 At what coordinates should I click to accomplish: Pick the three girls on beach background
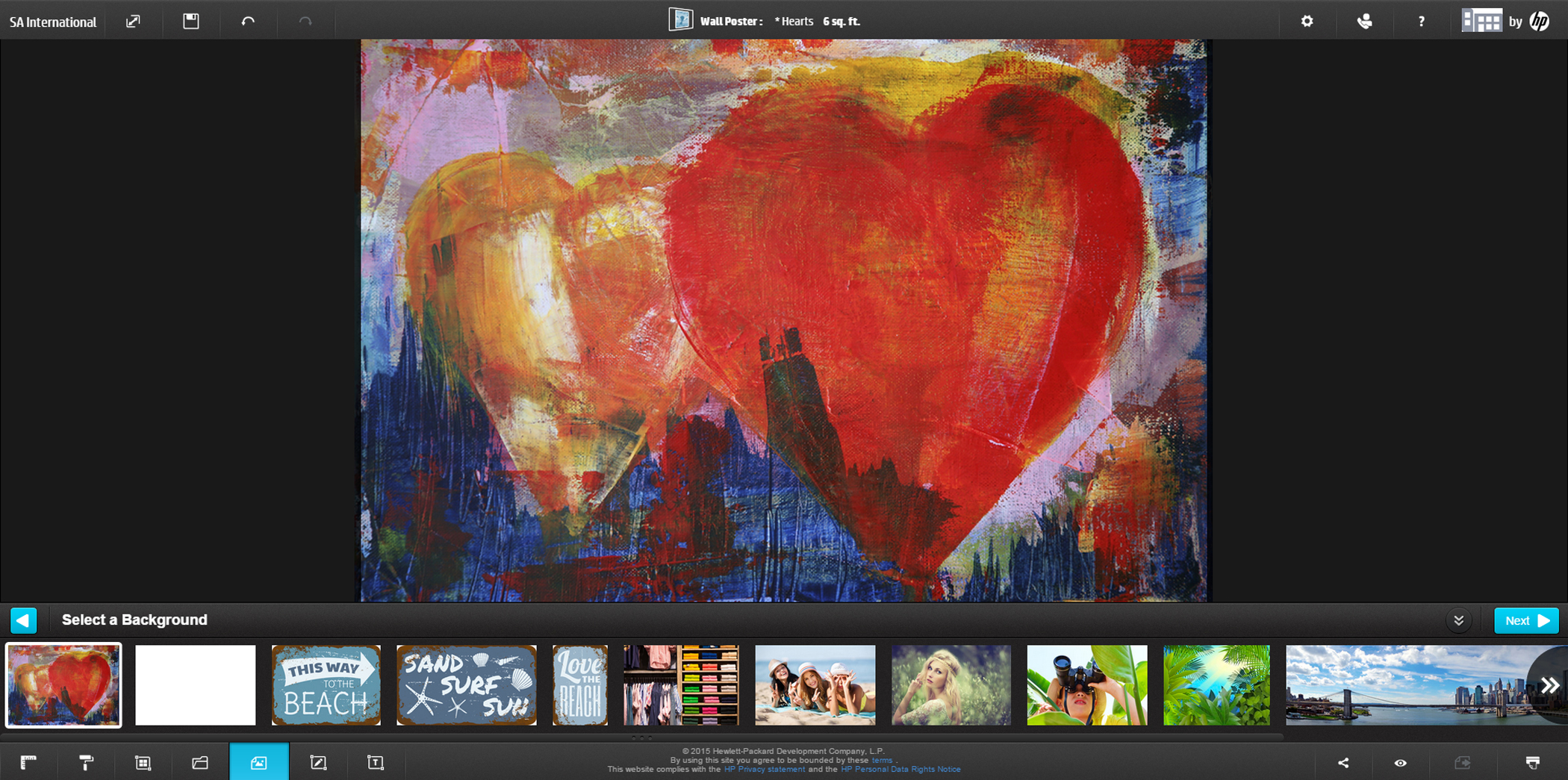pos(815,685)
